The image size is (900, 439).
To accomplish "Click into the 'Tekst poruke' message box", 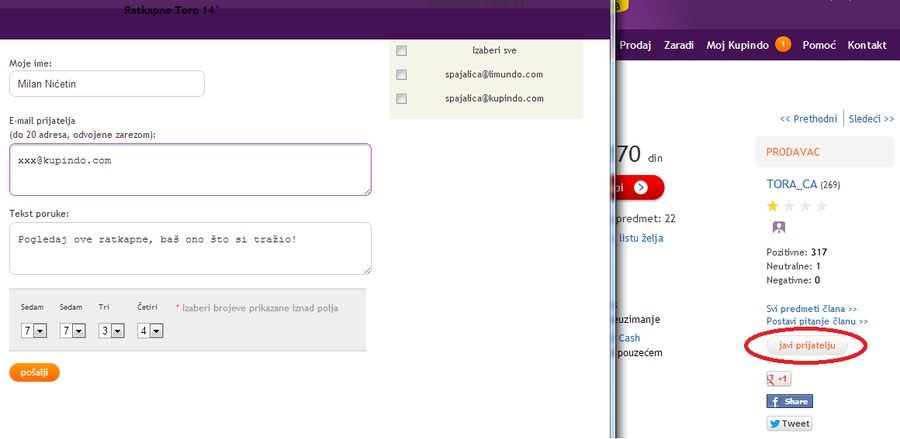I will (x=190, y=248).
